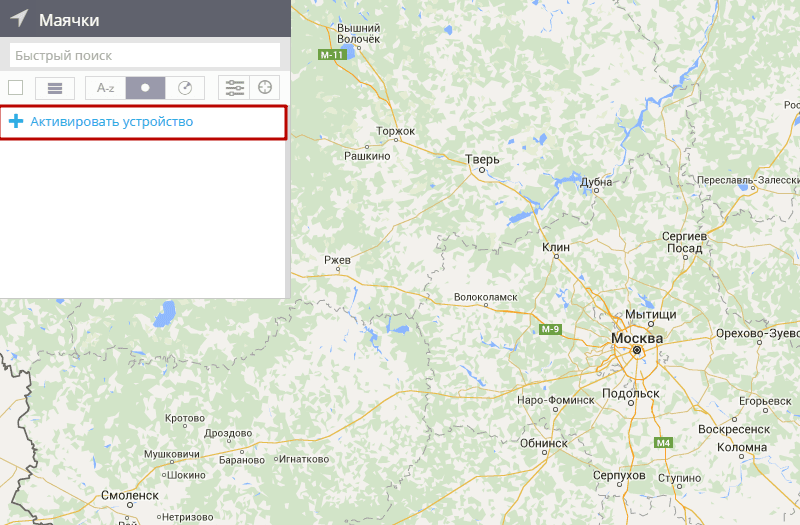Click the Москва city label
Viewport: 800px width, 525px height.
(637, 338)
